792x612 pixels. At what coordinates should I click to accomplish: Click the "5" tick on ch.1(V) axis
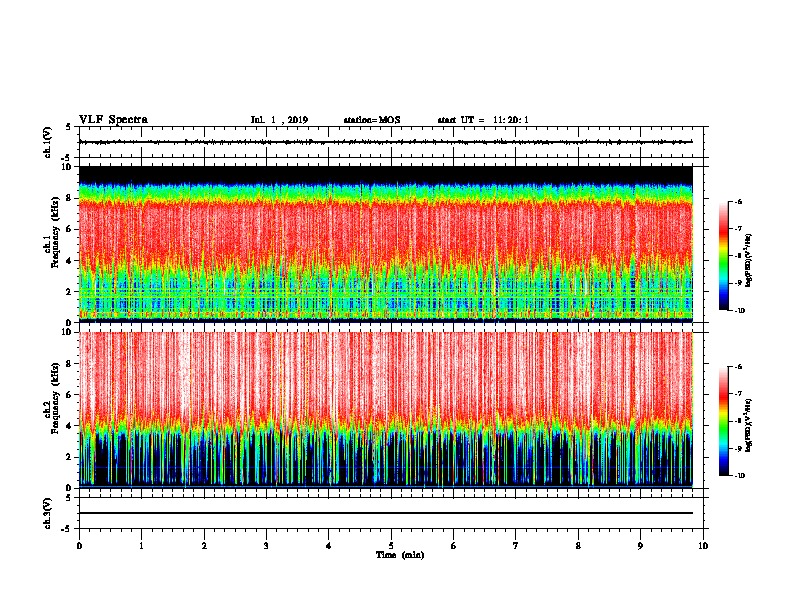pyautogui.click(x=69, y=127)
